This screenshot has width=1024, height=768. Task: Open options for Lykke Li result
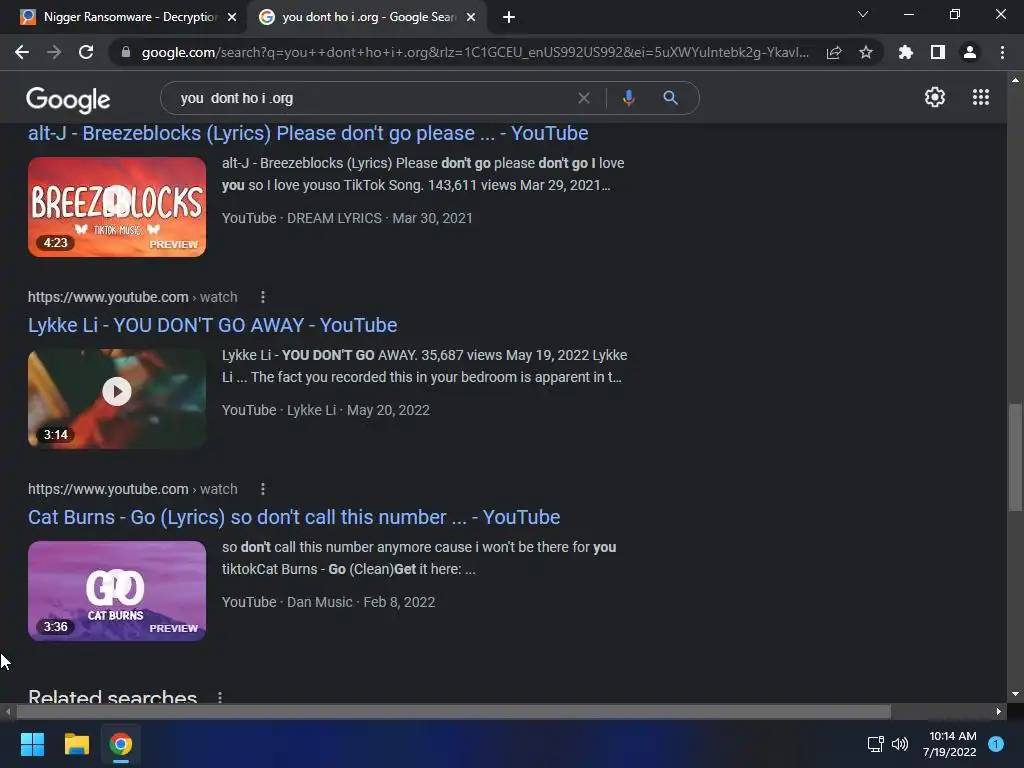pos(263,297)
